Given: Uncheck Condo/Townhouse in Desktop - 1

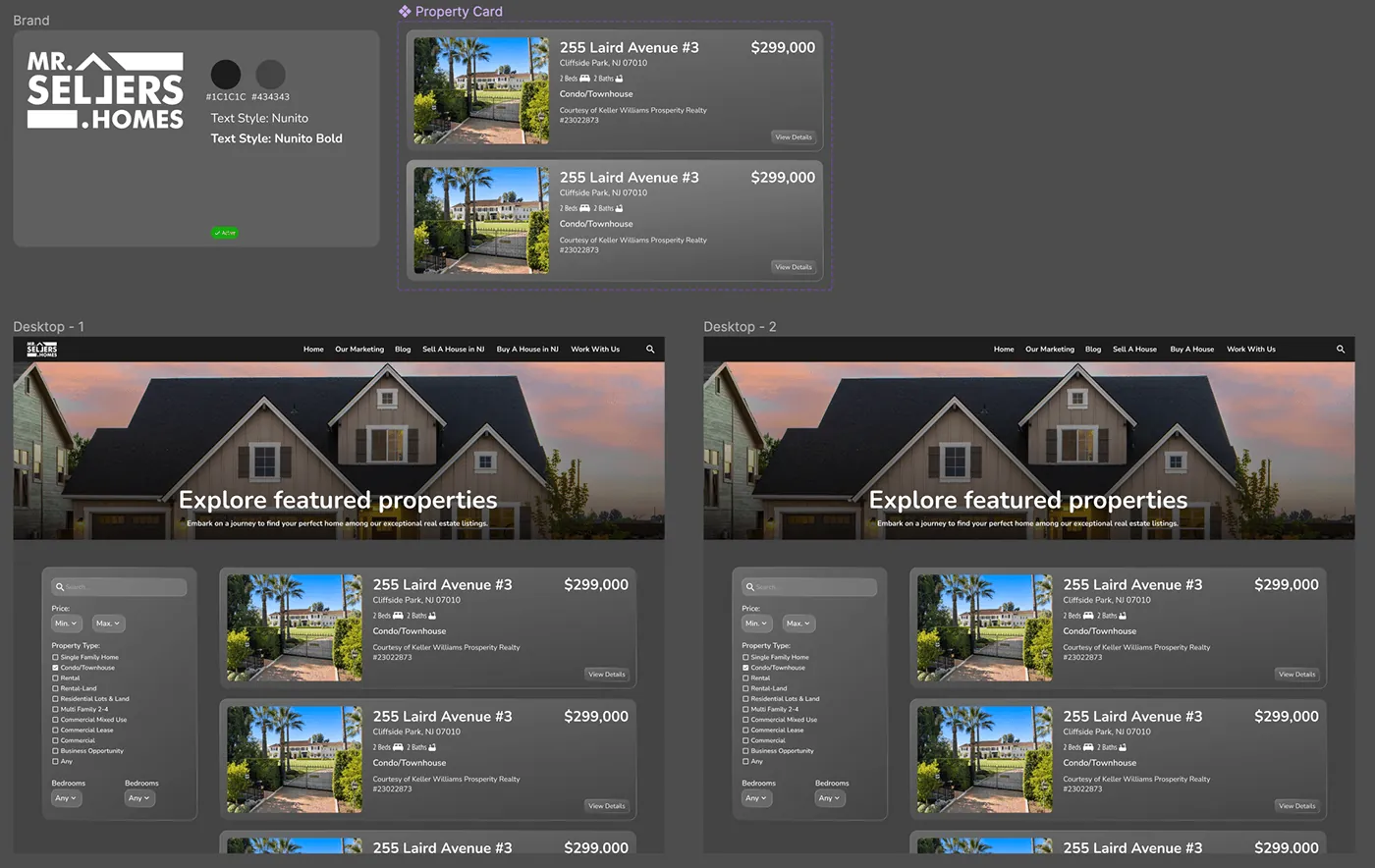Looking at the screenshot, I should (x=56, y=668).
